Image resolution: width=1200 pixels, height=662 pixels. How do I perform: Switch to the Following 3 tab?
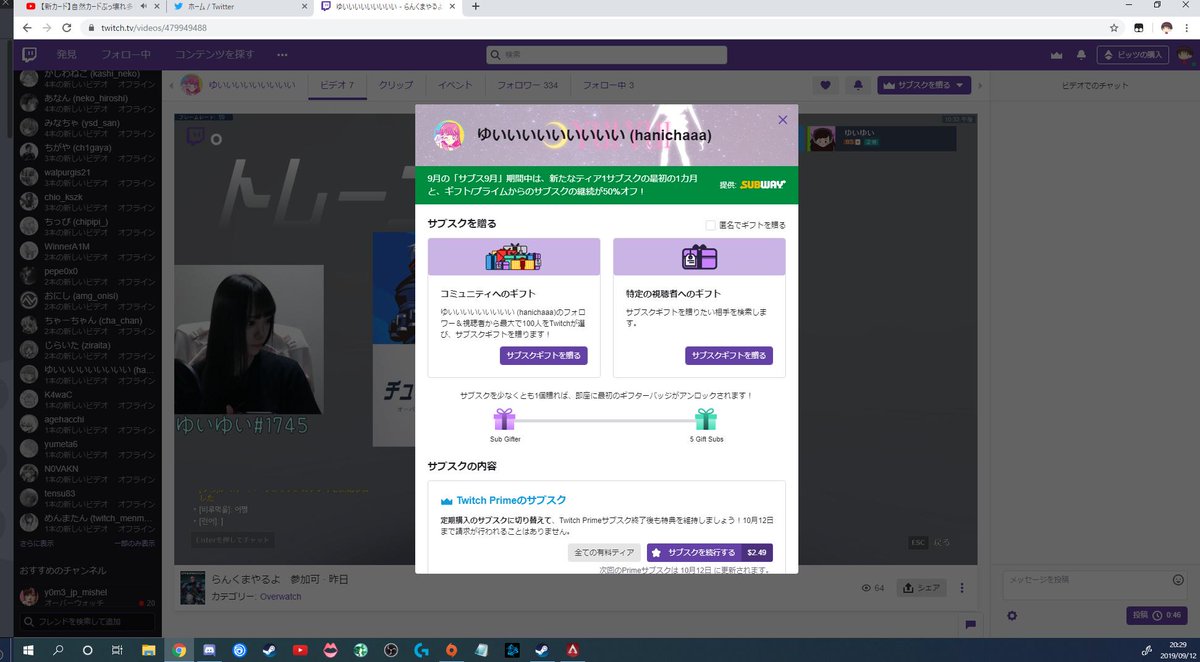click(x=608, y=86)
